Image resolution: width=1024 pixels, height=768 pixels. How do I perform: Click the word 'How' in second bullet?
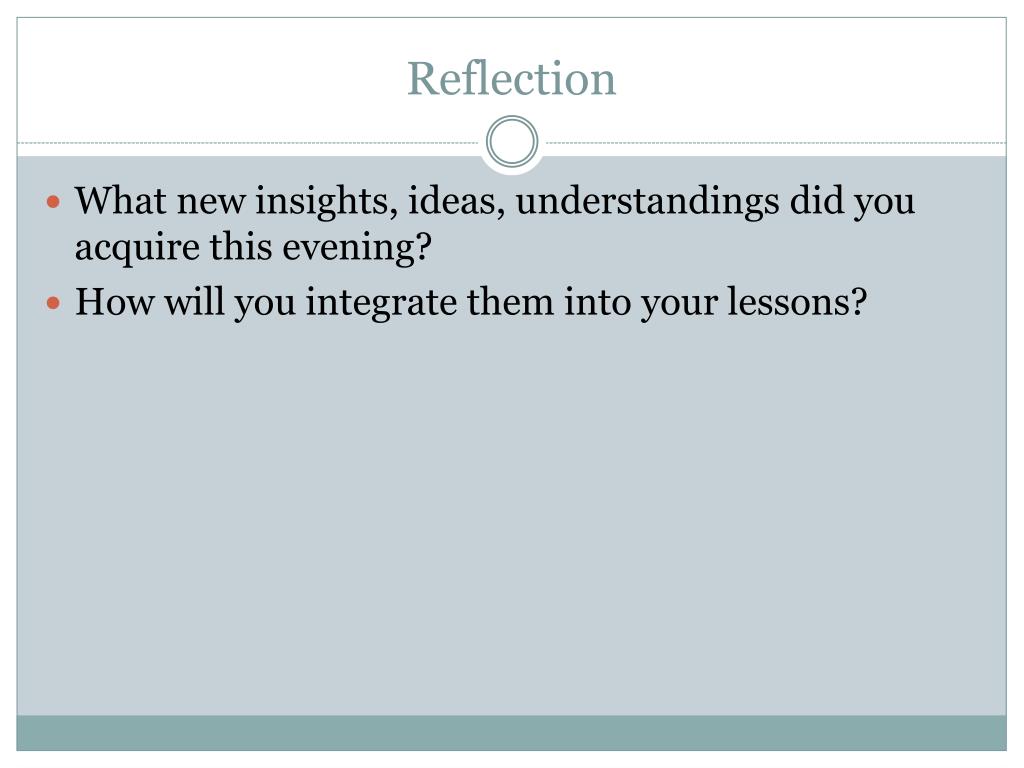coord(114,302)
